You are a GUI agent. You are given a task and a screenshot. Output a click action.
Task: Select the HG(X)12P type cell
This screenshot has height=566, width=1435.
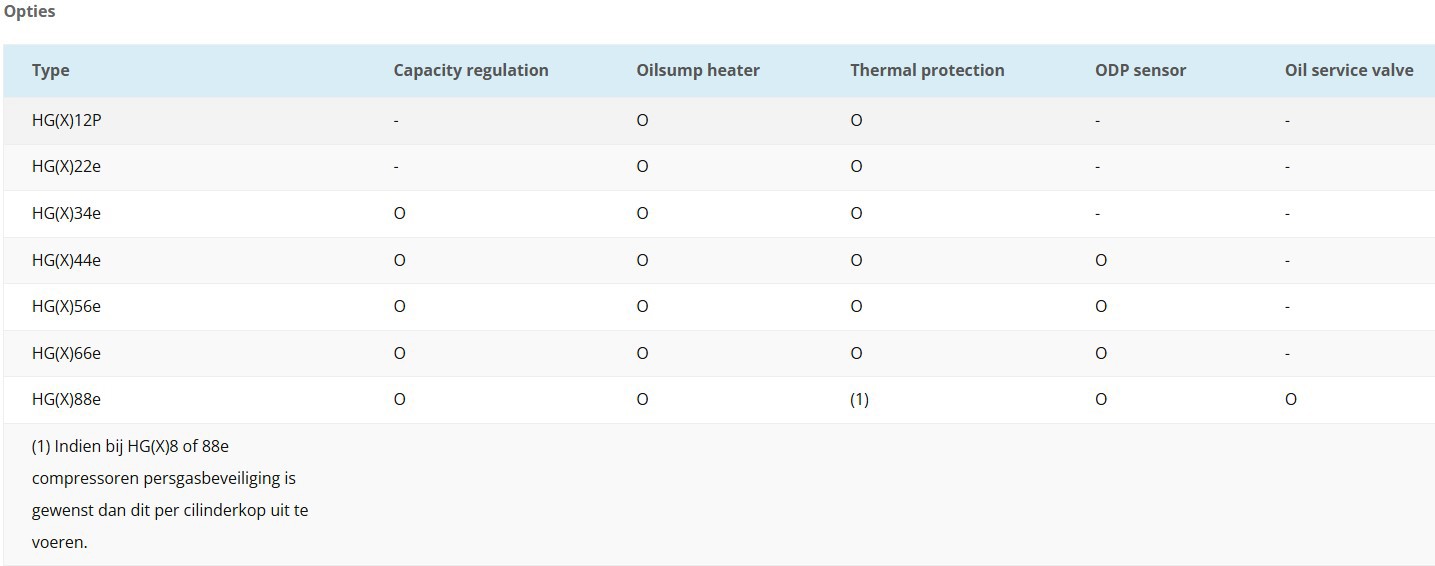coord(66,120)
